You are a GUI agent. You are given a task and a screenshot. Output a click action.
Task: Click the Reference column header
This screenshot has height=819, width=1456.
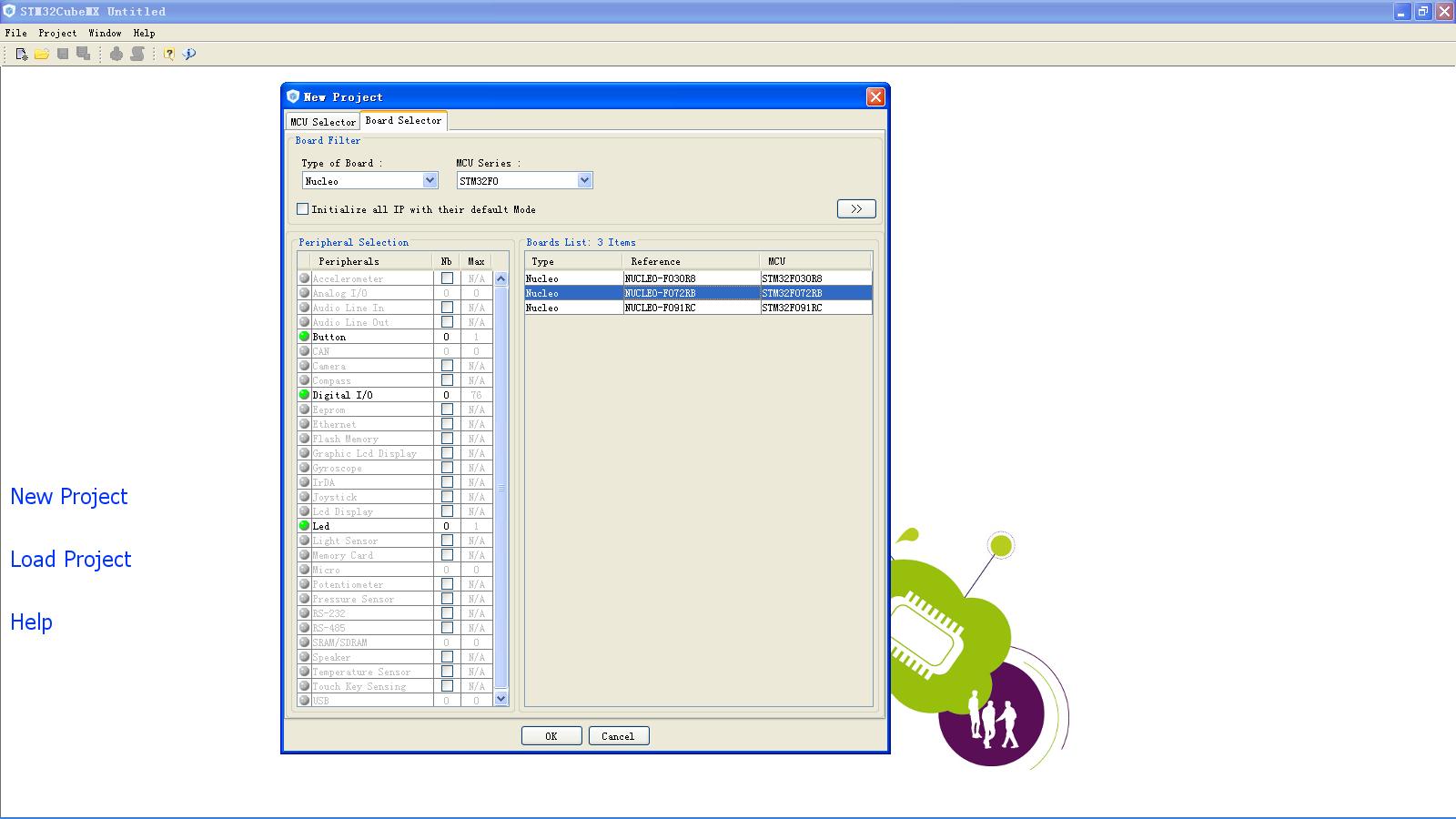692,261
